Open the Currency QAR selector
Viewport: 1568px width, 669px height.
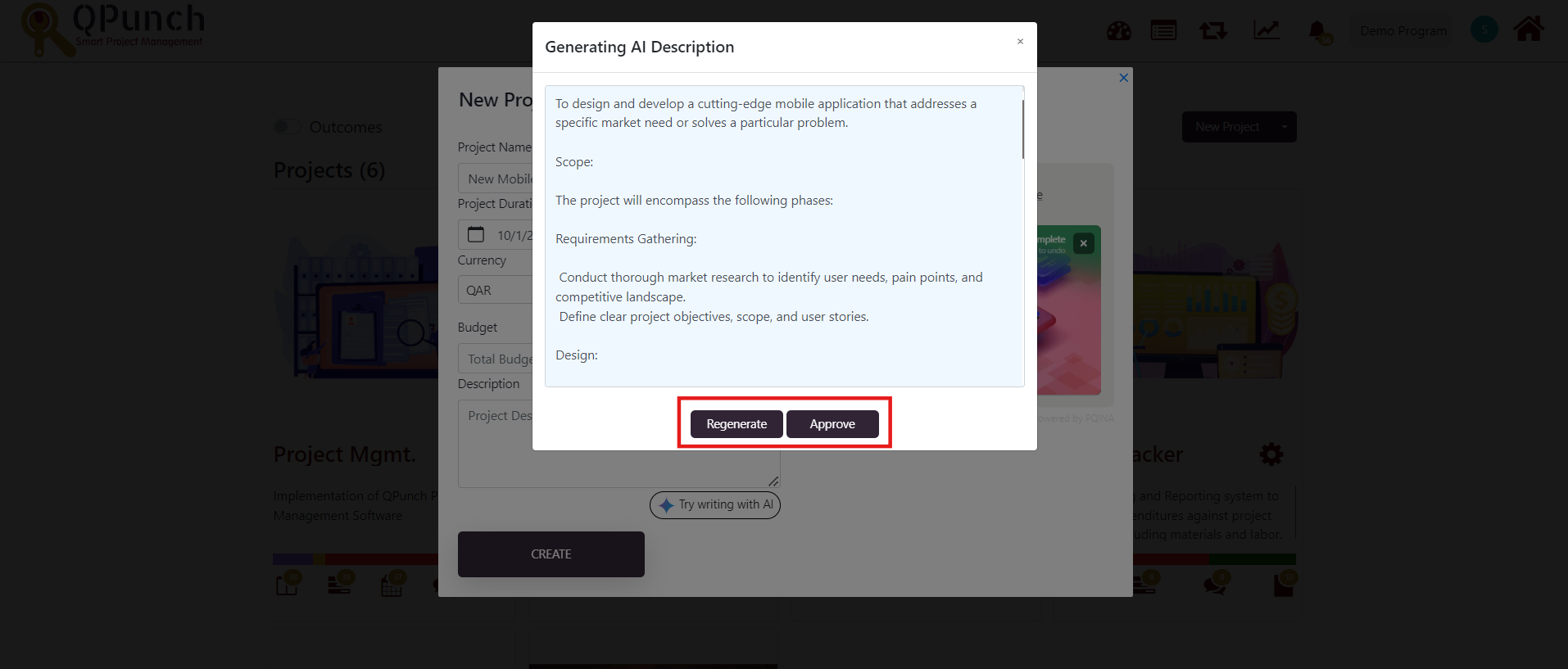(x=496, y=290)
